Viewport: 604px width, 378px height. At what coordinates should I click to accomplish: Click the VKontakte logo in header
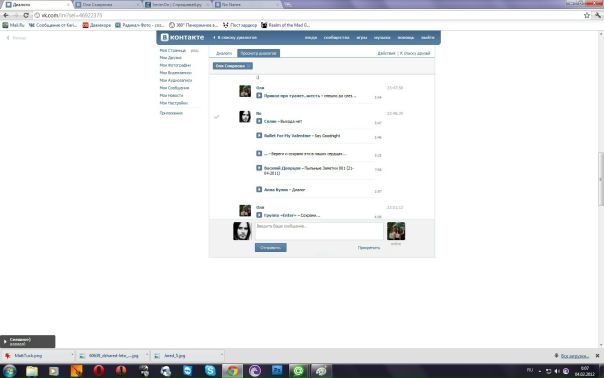tap(182, 37)
